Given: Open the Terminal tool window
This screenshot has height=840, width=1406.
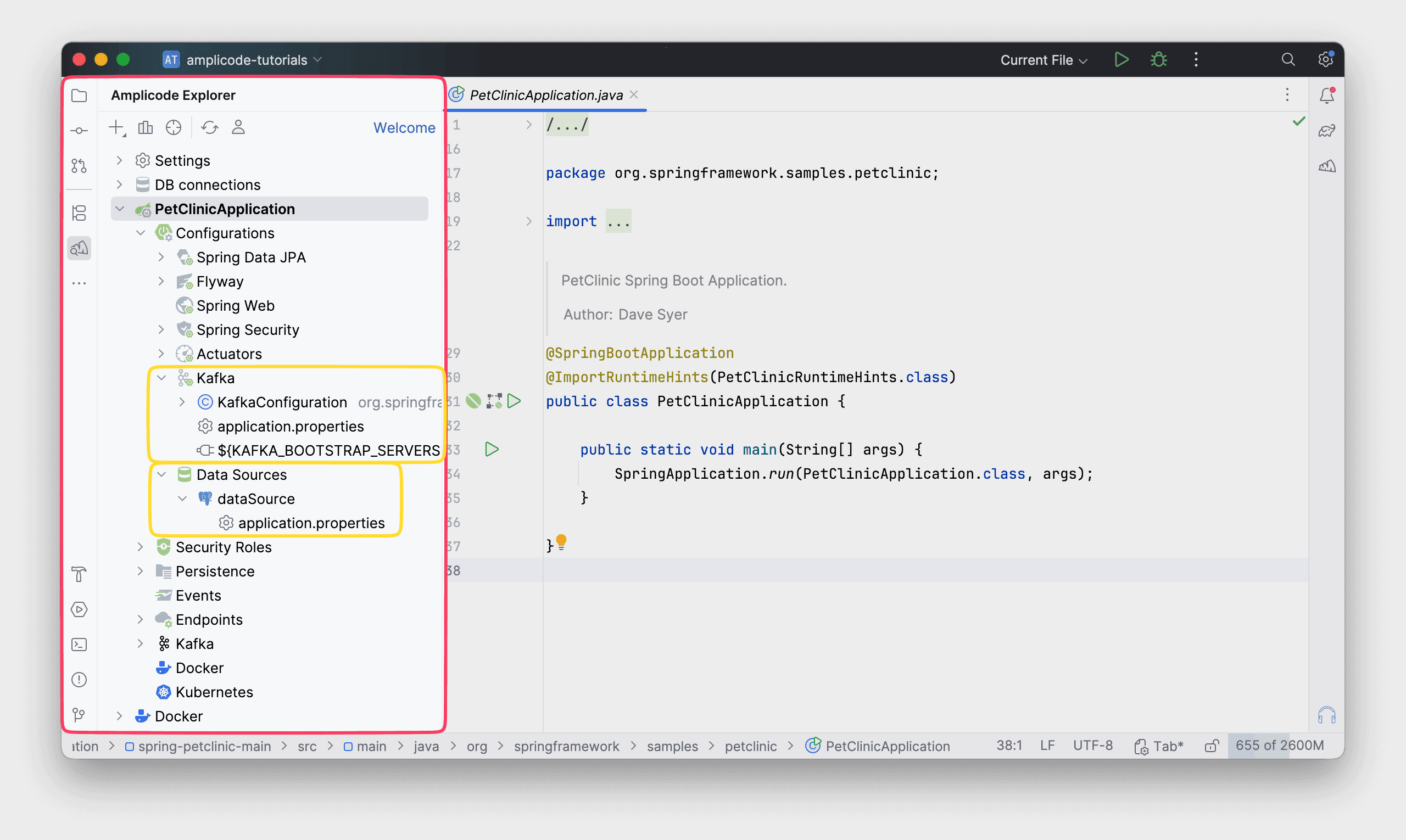Looking at the screenshot, I should pyautogui.click(x=79, y=645).
